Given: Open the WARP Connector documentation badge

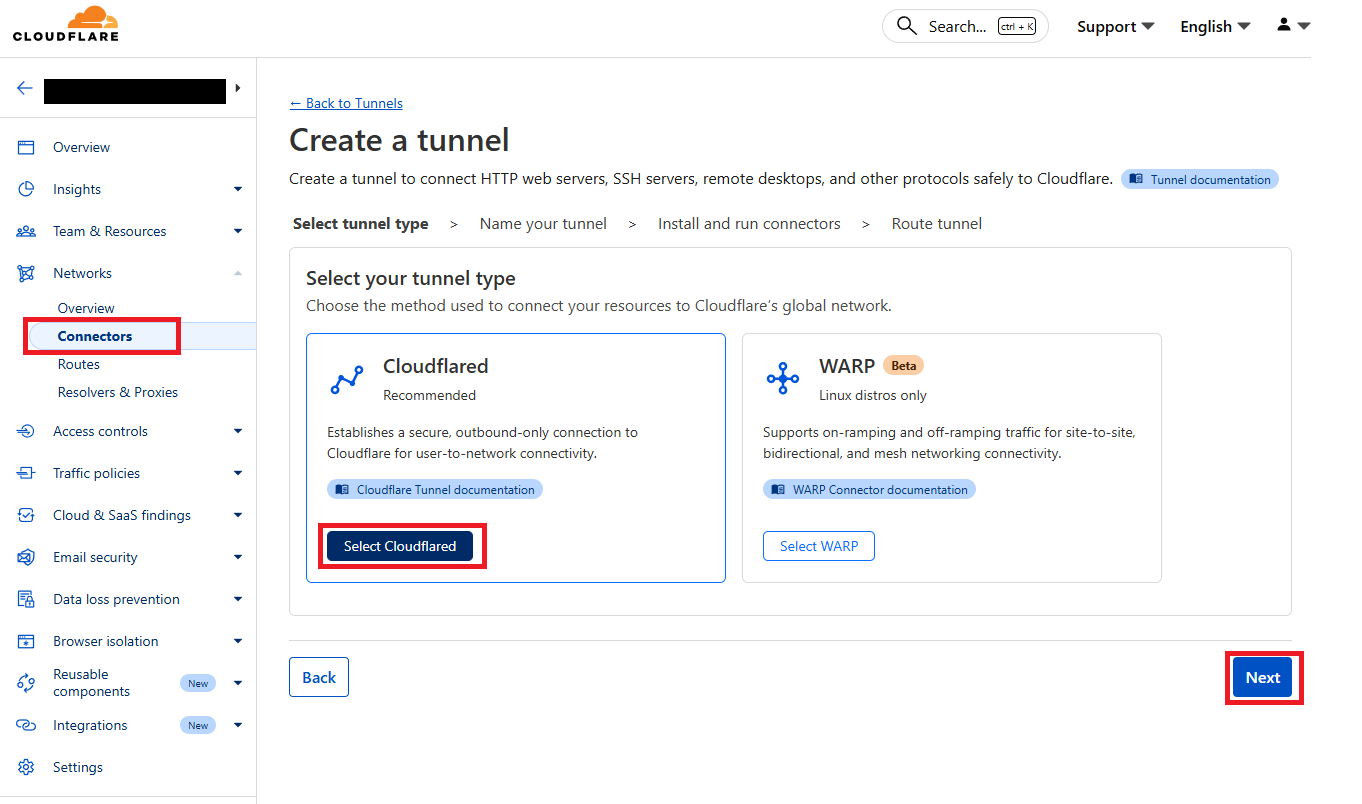Looking at the screenshot, I should point(869,489).
